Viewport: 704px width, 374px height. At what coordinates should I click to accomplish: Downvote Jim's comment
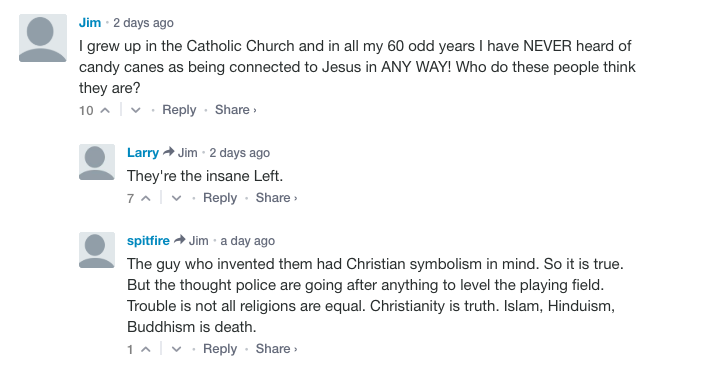[136, 110]
